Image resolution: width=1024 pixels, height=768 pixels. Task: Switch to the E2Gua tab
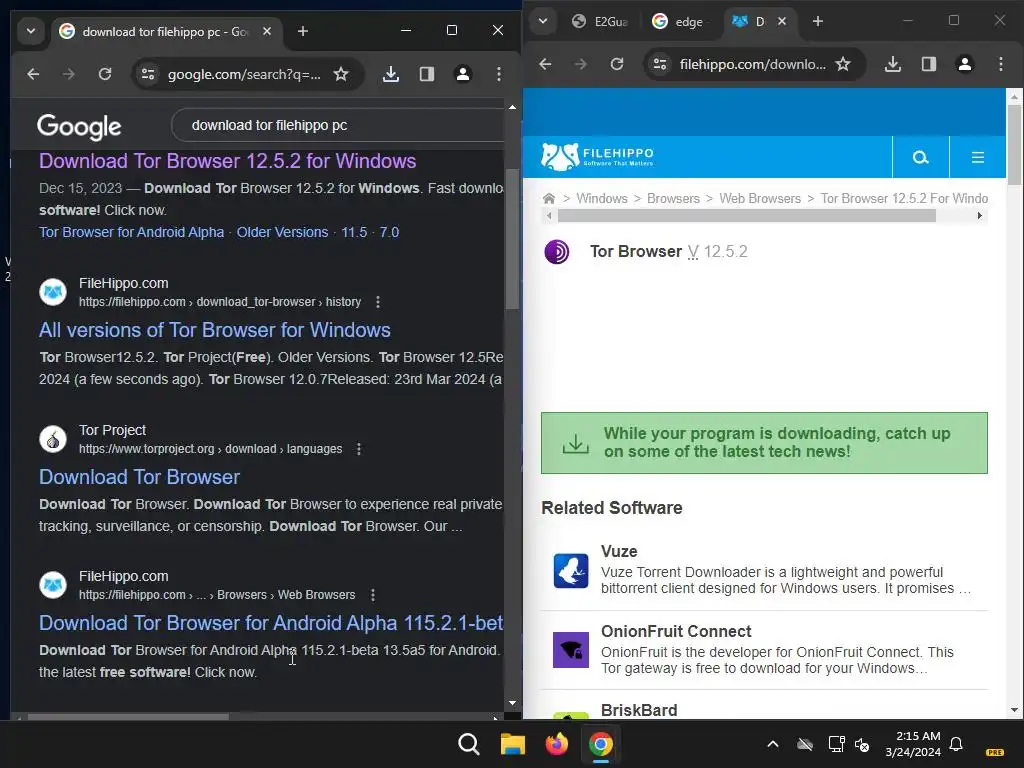[600, 22]
